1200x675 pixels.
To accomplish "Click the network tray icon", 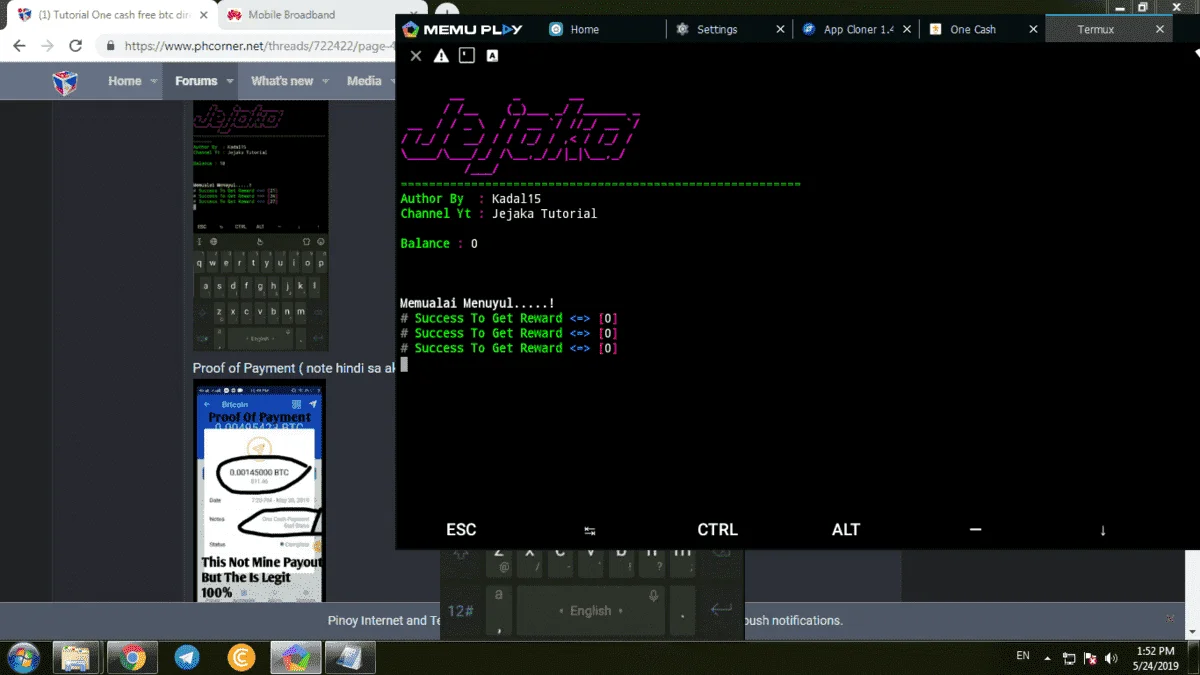I will [1069, 659].
